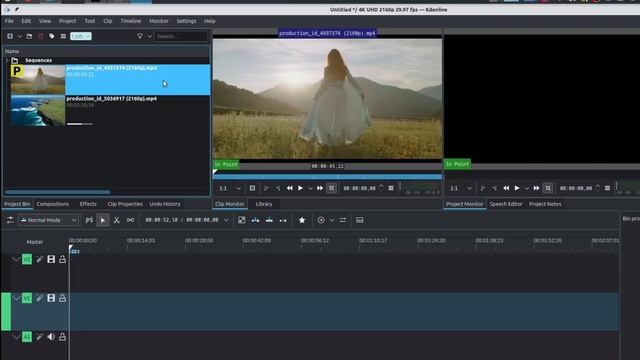Viewport: 640px width, 360px height.
Task: Open the clip monitor 1:1 zoom dropdown
Action: pyautogui.click(x=230, y=188)
